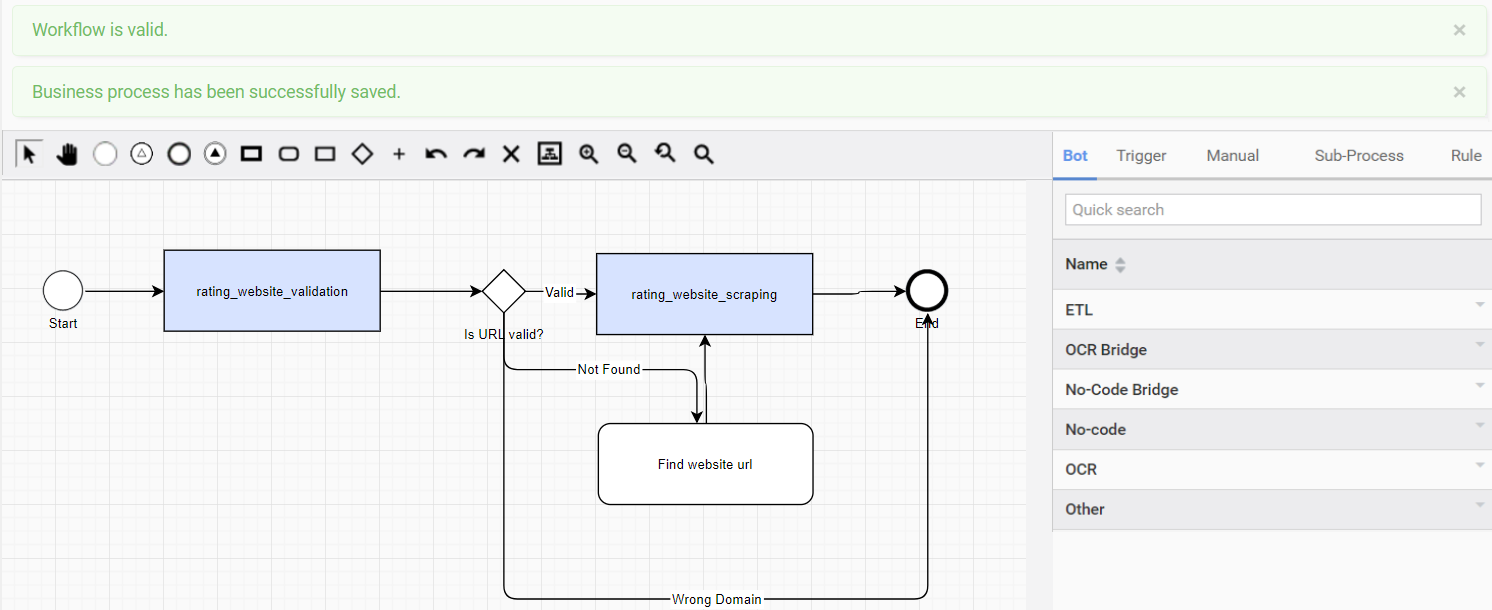1492x610 pixels.
Task: Undo the last diagram change
Action: tap(436, 154)
